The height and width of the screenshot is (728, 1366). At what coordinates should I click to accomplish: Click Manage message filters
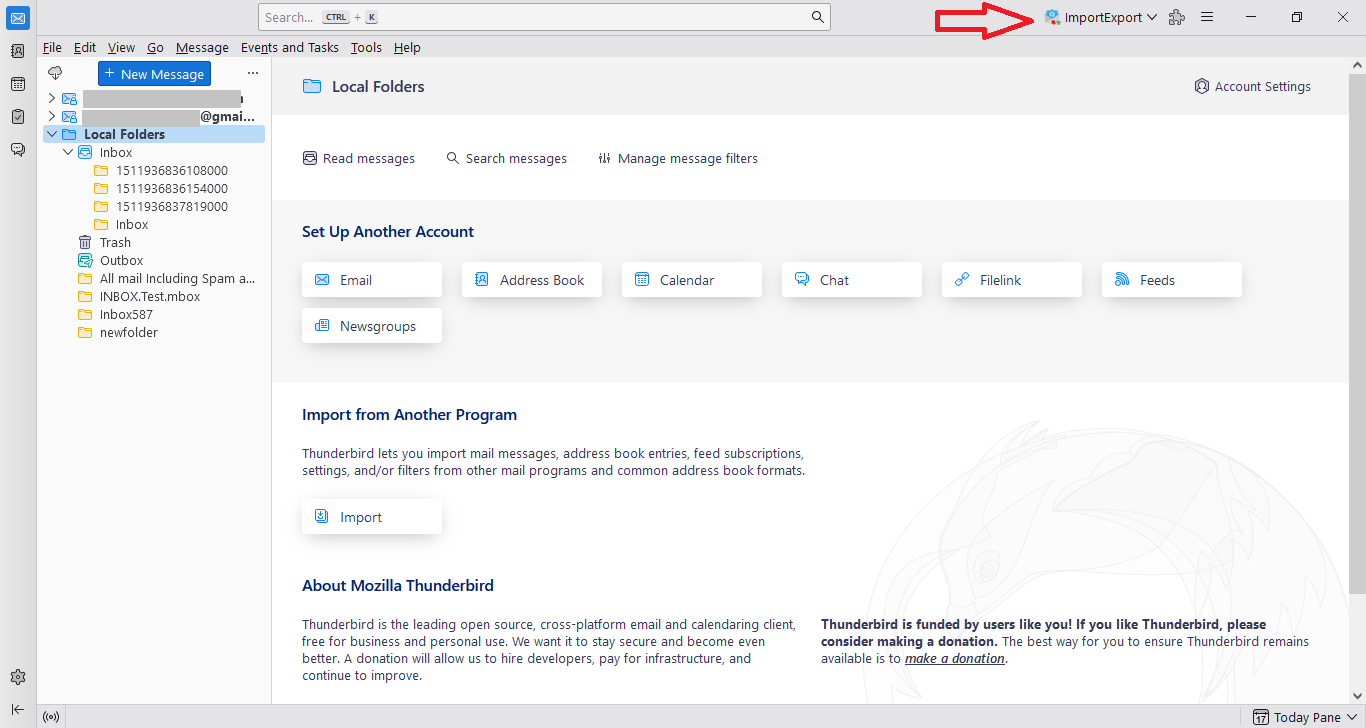[x=678, y=158]
